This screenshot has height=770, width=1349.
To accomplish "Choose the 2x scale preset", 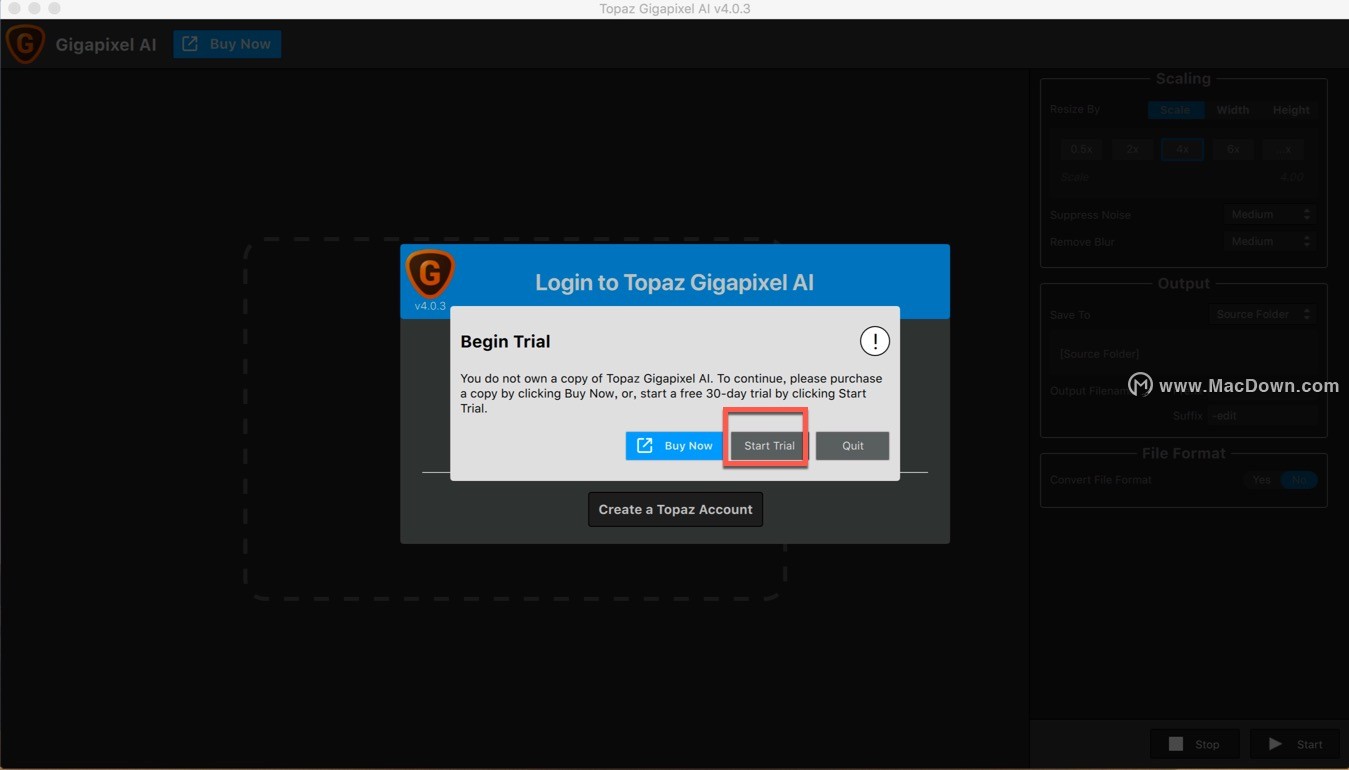I will pyautogui.click(x=1132, y=149).
